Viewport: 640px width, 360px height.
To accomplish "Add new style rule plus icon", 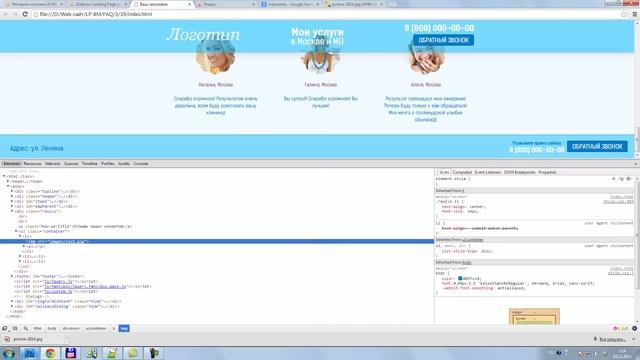I will tap(613, 179).
